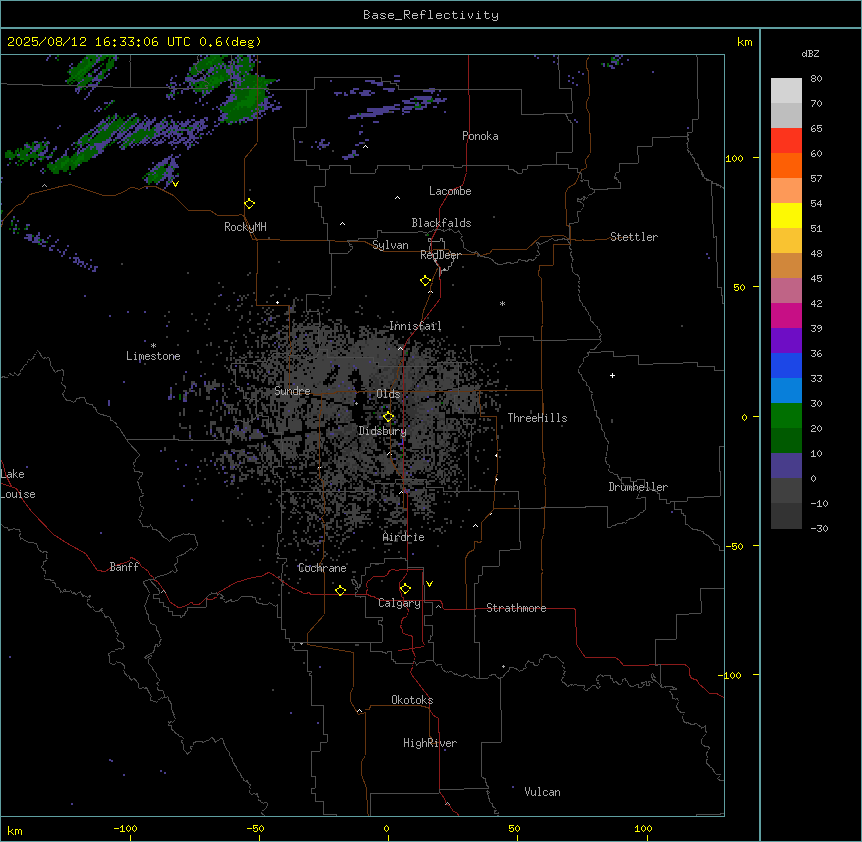Click the yellow V marker northeast of Calgary
Screen dimensions: 862x842
[x=429, y=584]
